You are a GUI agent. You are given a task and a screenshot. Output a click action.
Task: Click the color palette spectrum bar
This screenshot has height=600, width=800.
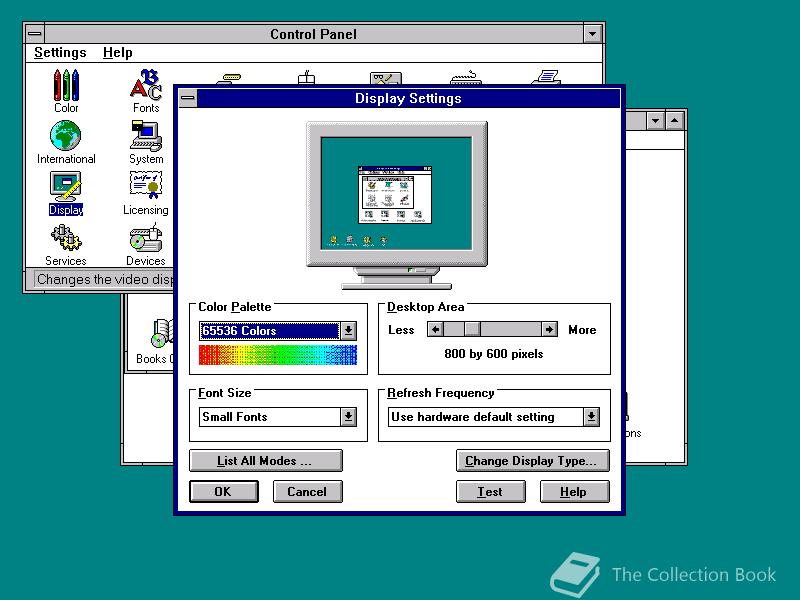[x=278, y=355]
